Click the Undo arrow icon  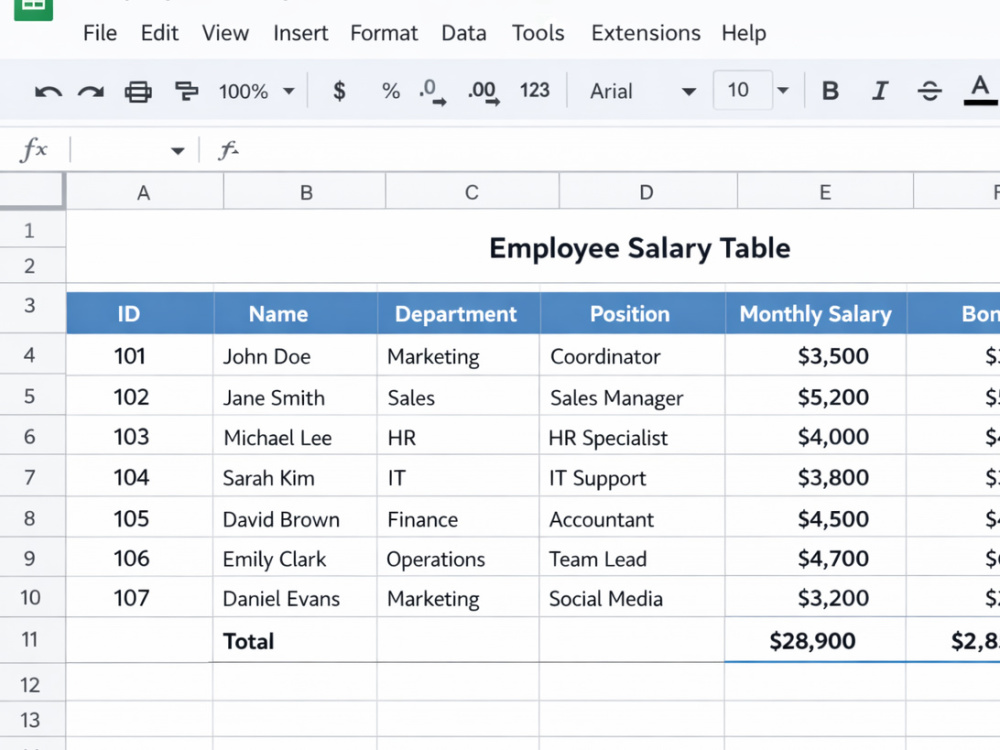tap(48, 92)
